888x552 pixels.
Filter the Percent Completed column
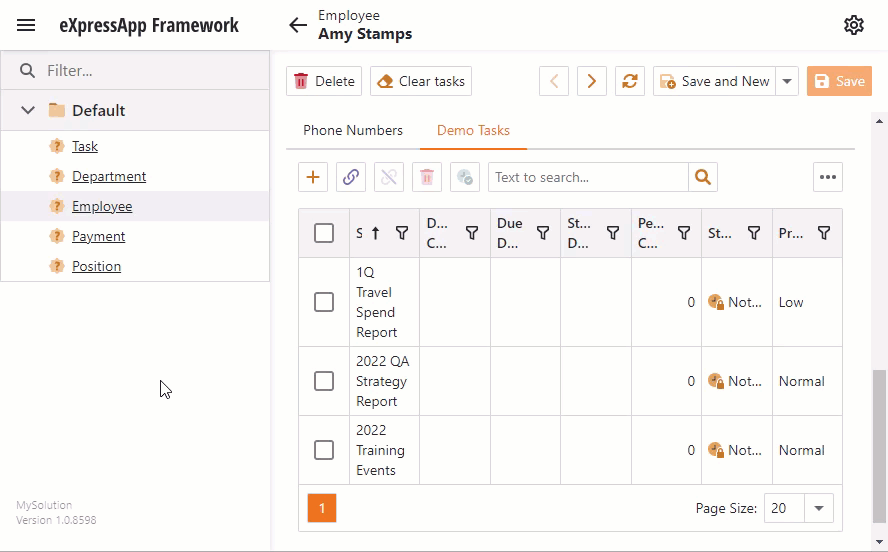click(x=684, y=233)
